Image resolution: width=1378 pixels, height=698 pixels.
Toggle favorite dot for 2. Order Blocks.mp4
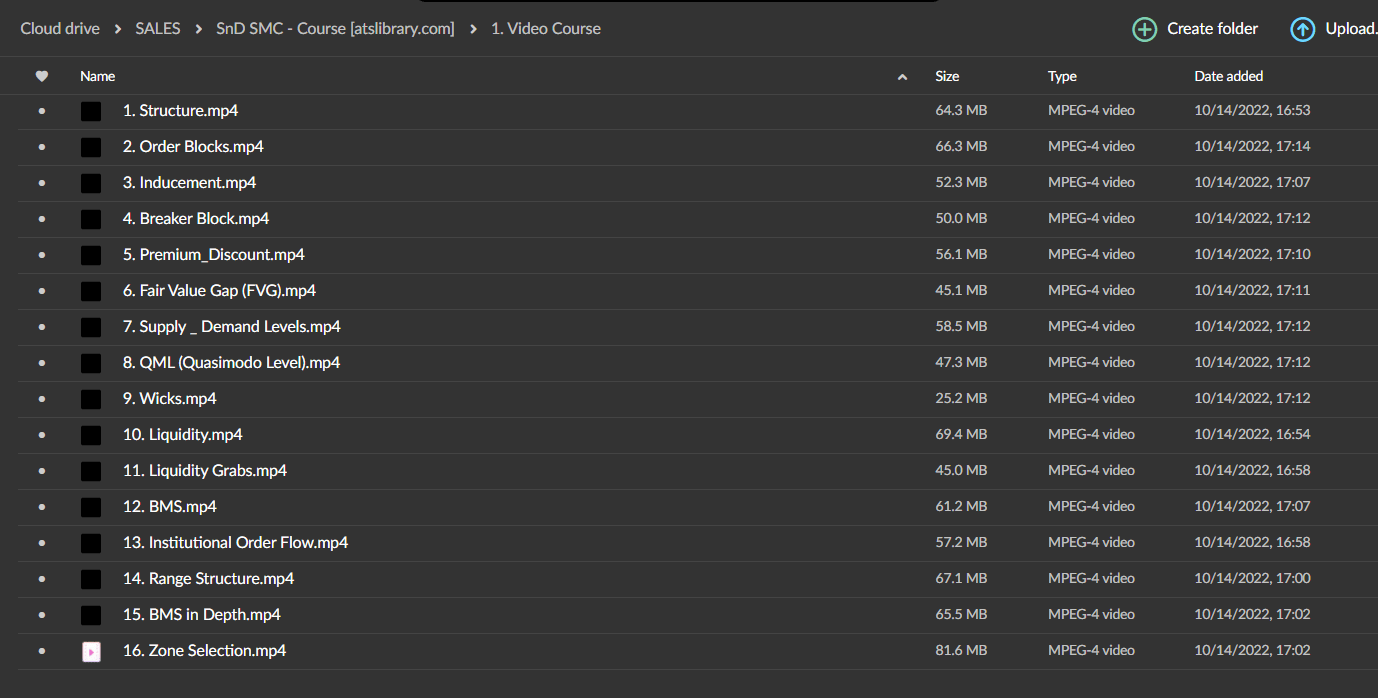tap(41, 147)
